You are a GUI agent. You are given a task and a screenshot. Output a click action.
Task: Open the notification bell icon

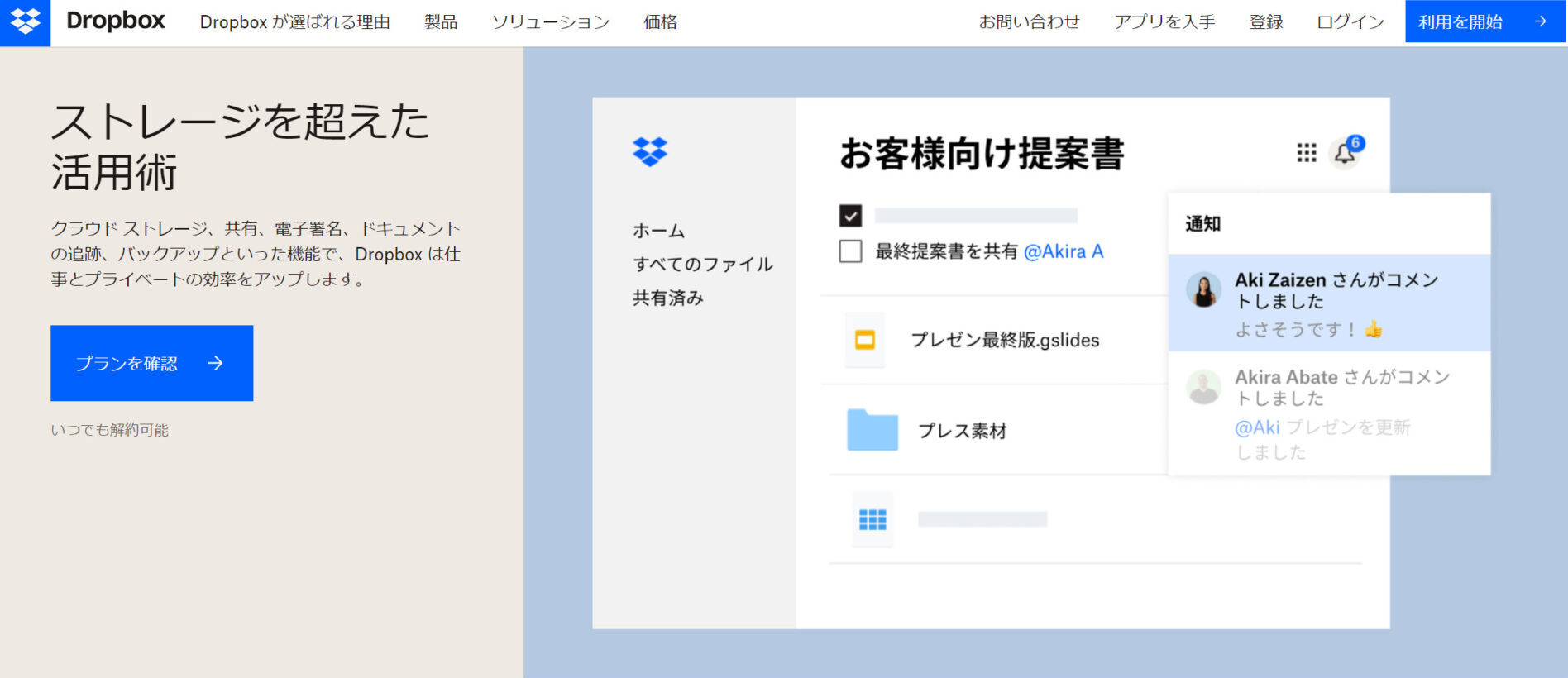coord(1345,154)
